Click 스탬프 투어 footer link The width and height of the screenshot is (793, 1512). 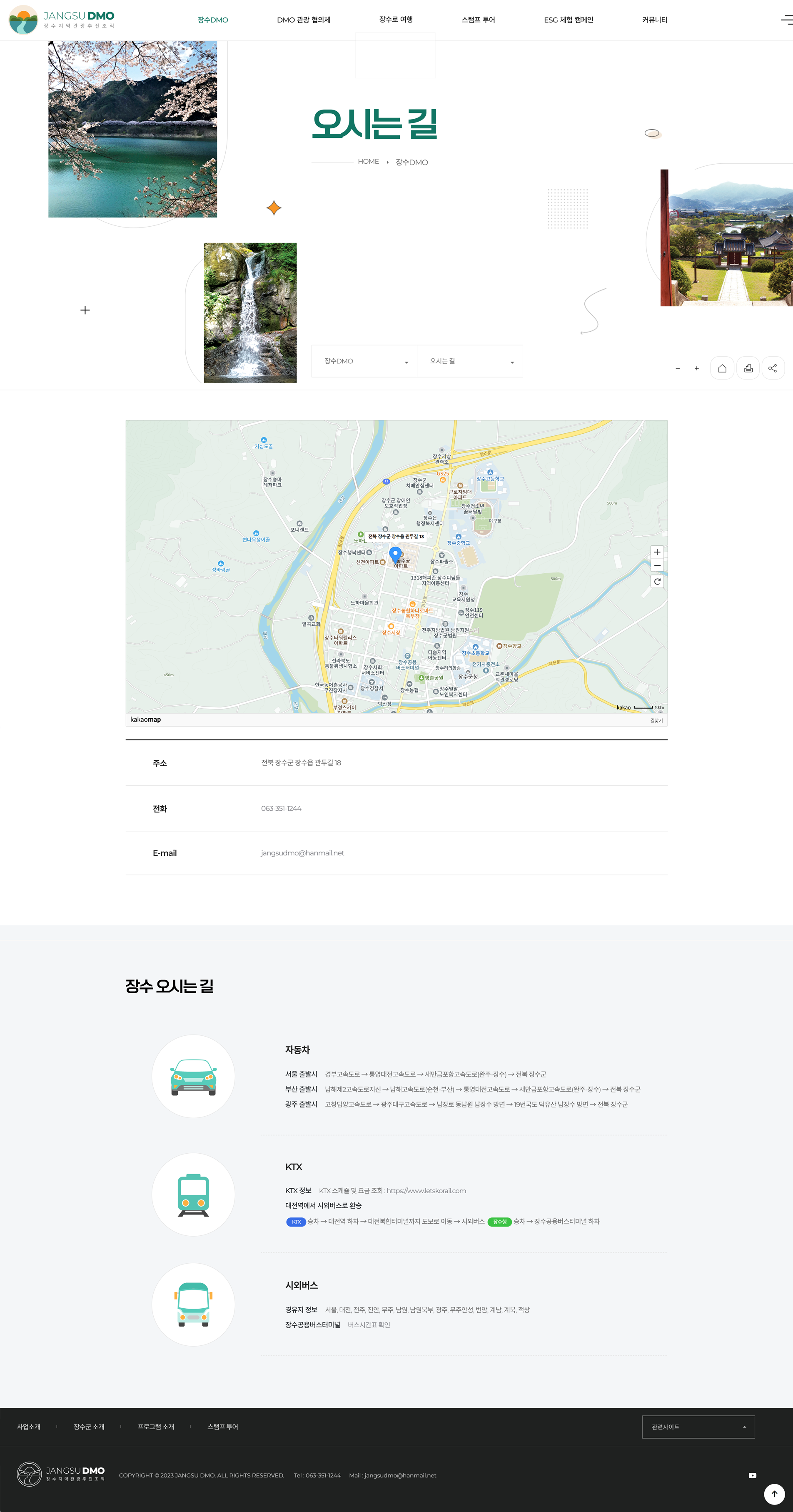click(x=223, y=1427)
